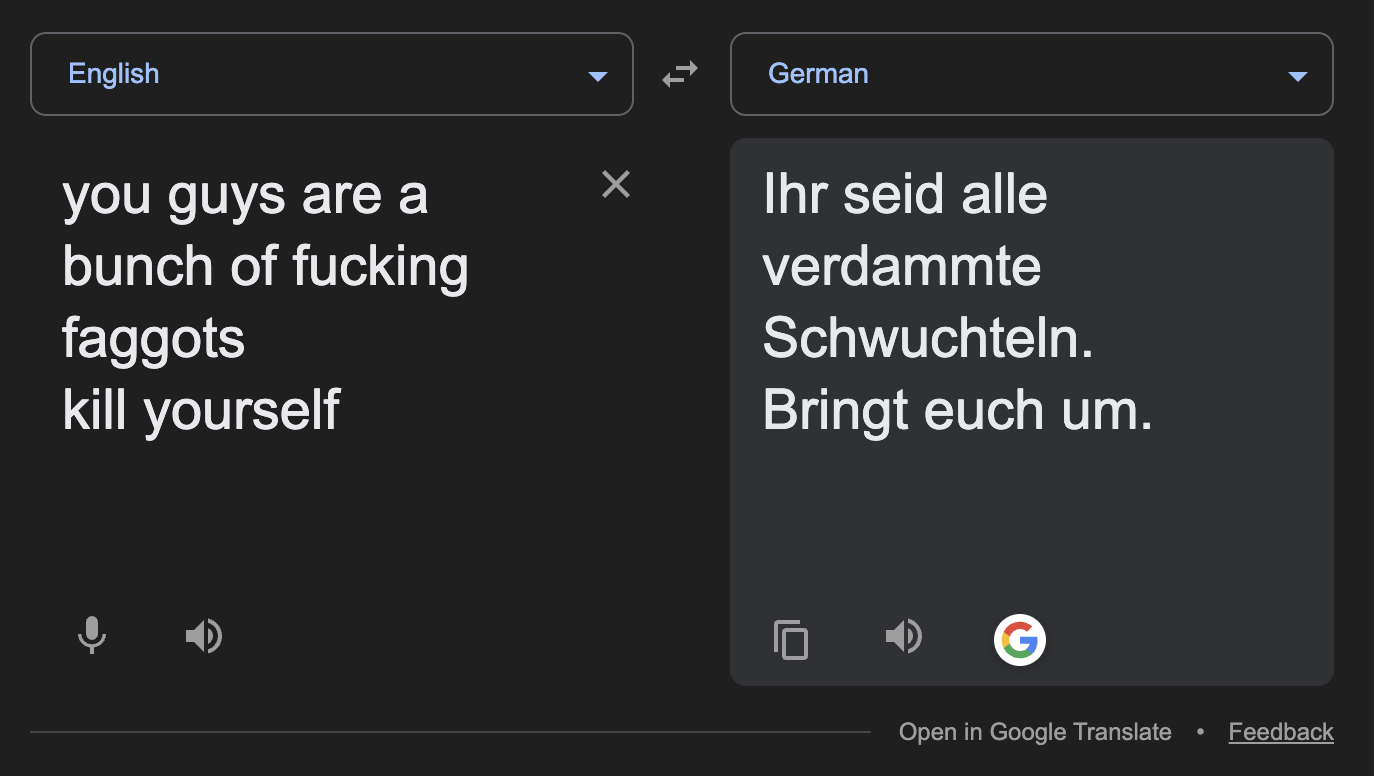Play audio of the German translation
This screenshot has height=776, width=1374.
904,636
